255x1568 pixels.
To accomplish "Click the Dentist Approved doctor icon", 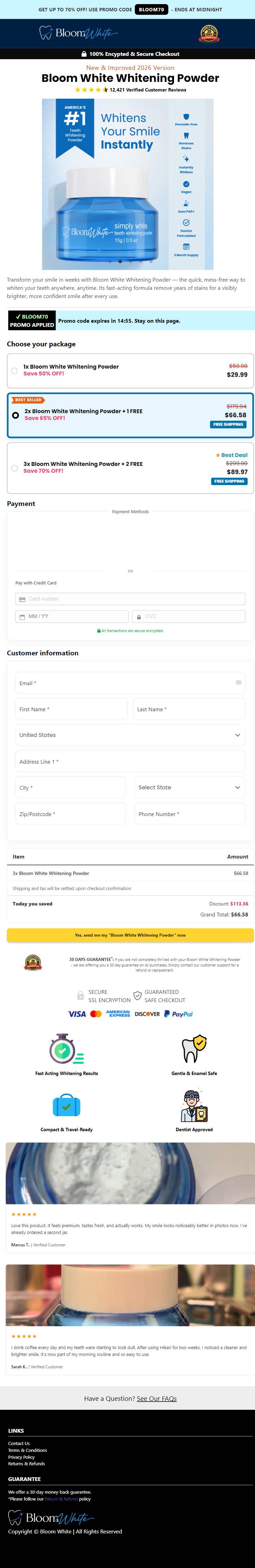I will click(x=194, y=1106).
